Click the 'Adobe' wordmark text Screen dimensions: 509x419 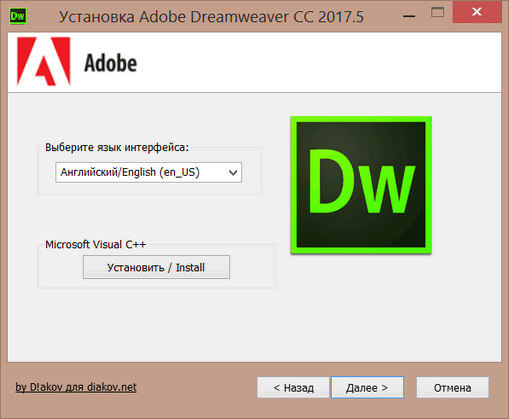(x=110, y=63)
